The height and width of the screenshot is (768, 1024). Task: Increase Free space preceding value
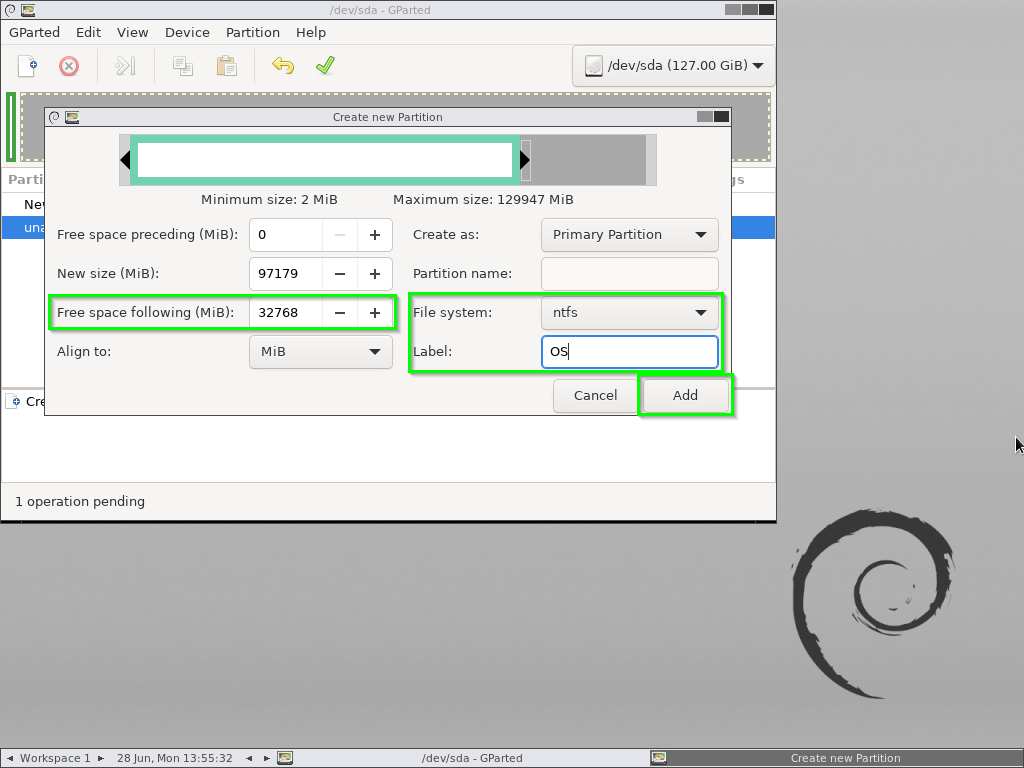375,235
